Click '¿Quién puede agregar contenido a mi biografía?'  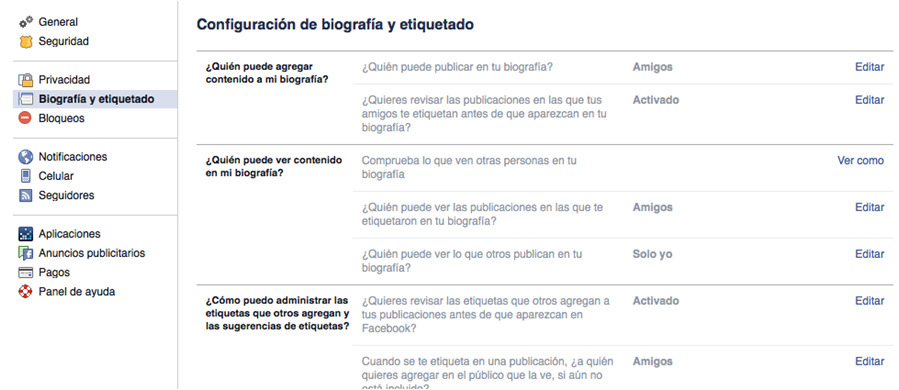267,73
